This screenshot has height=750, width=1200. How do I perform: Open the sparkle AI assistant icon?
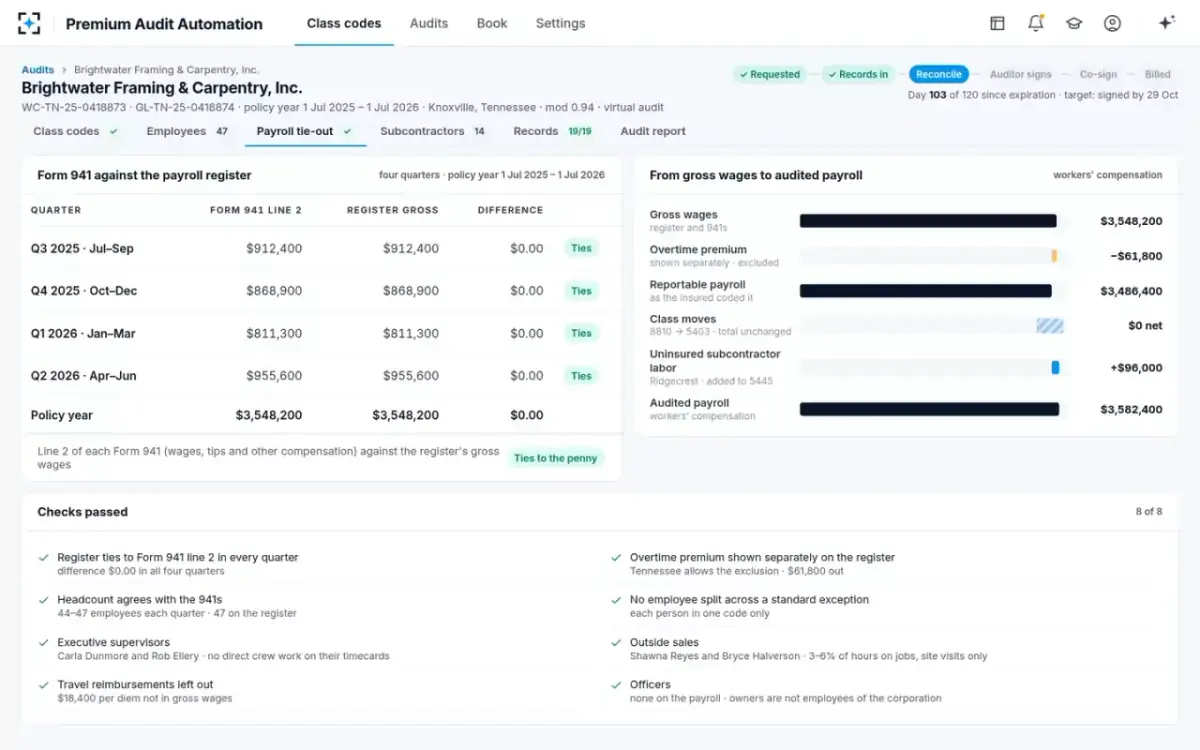(x=1166, y=23)
